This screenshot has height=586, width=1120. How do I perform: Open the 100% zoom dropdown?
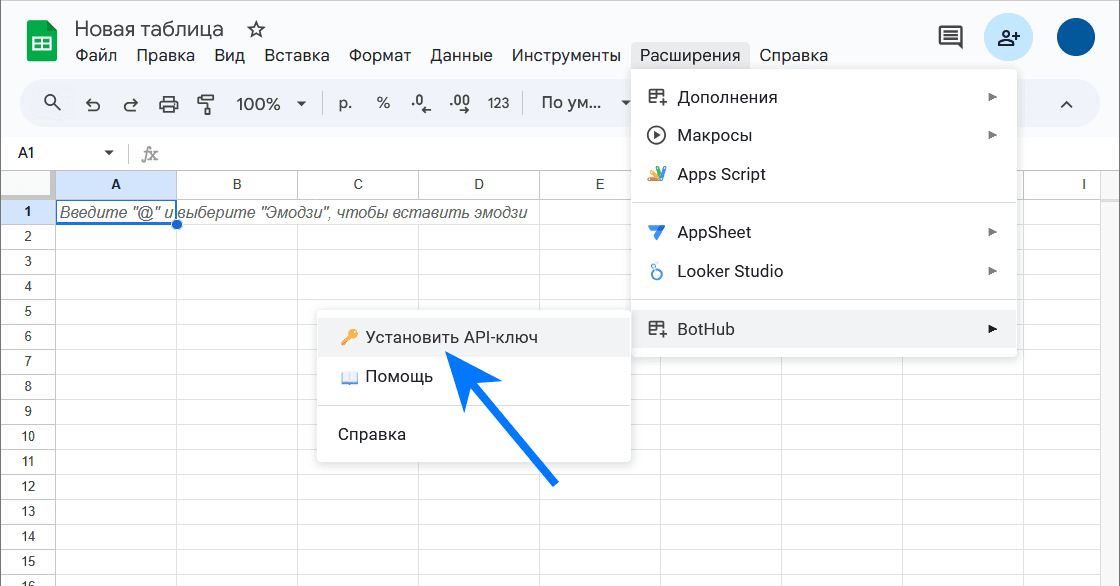[x=272, y=103]
